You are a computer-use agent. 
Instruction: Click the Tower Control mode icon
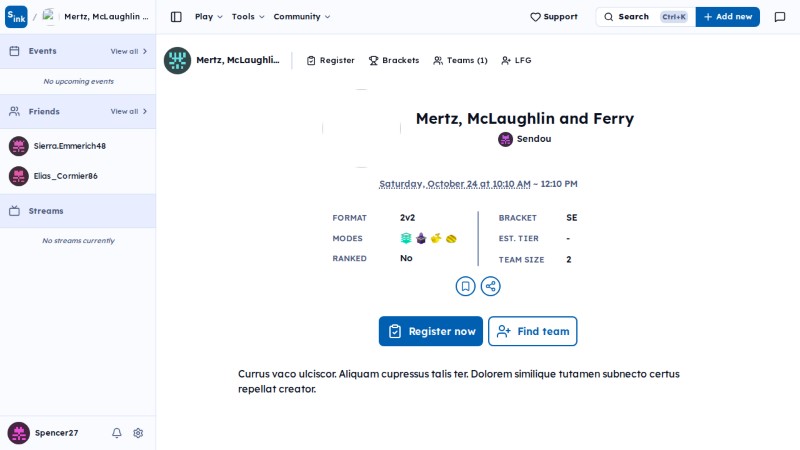click(x=421, y=238)
